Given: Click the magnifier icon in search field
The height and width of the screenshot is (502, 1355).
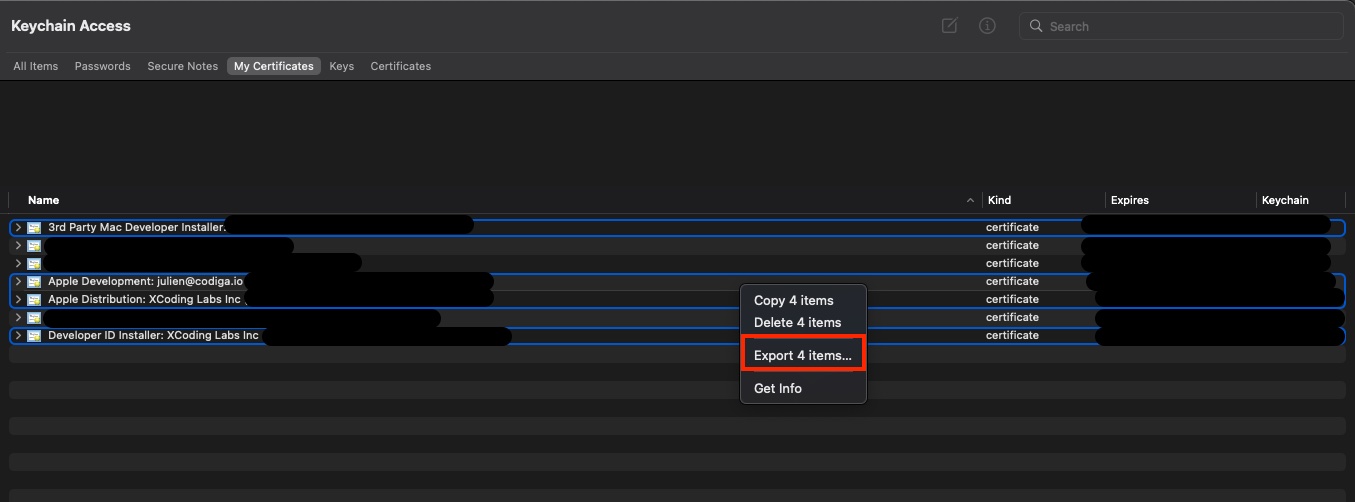Looking at the screenshot, I should tap(1036, 26).
